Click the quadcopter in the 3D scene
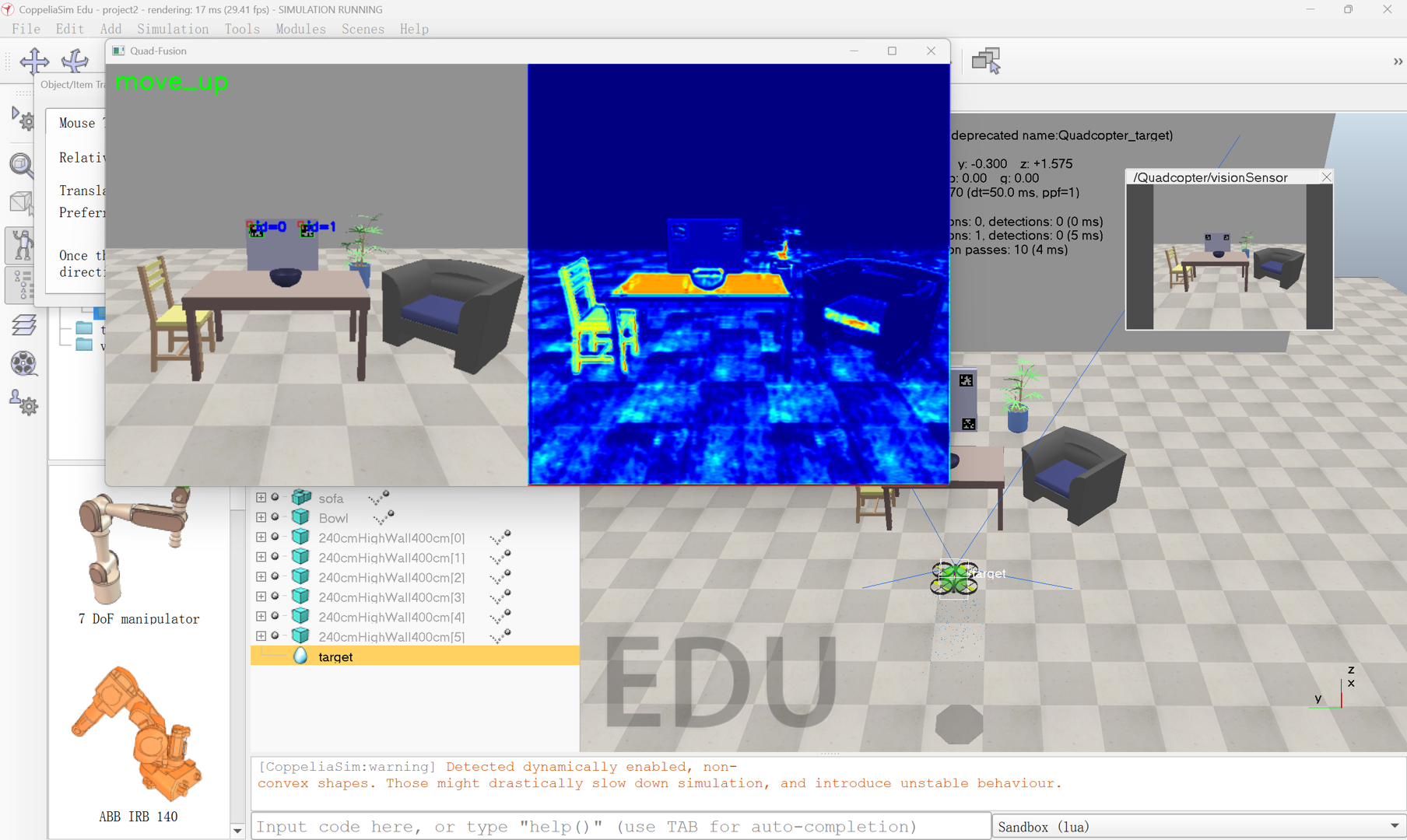 pyautogui.click(x=954, y=578)
